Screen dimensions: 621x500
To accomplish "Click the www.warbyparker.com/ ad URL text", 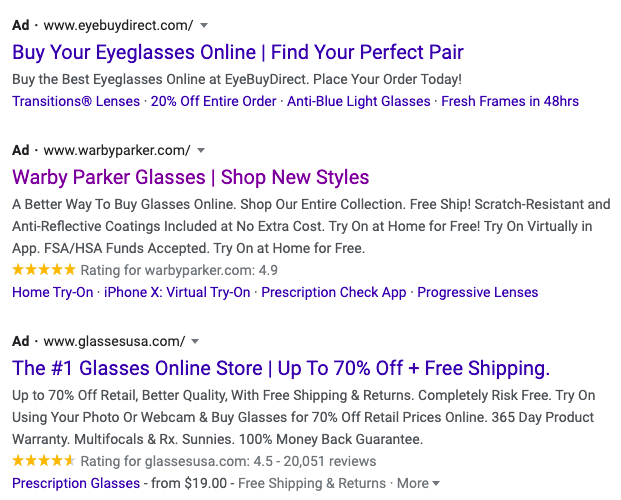I will (117, 151).
